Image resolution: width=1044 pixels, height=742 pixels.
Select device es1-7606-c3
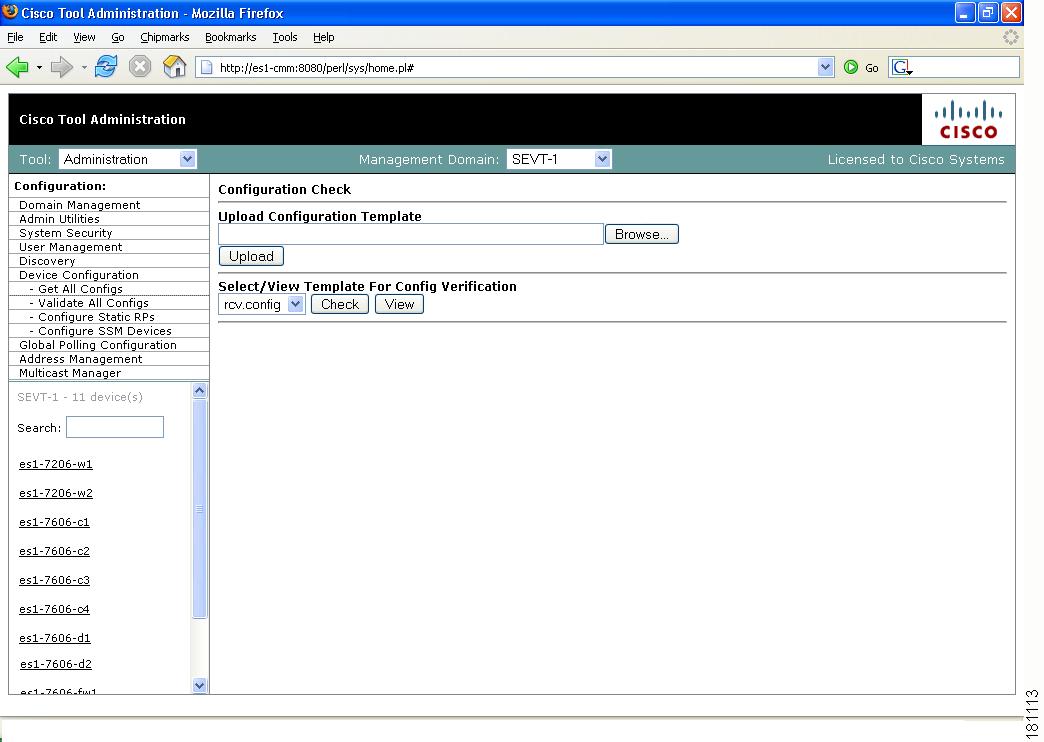(54, 580)
